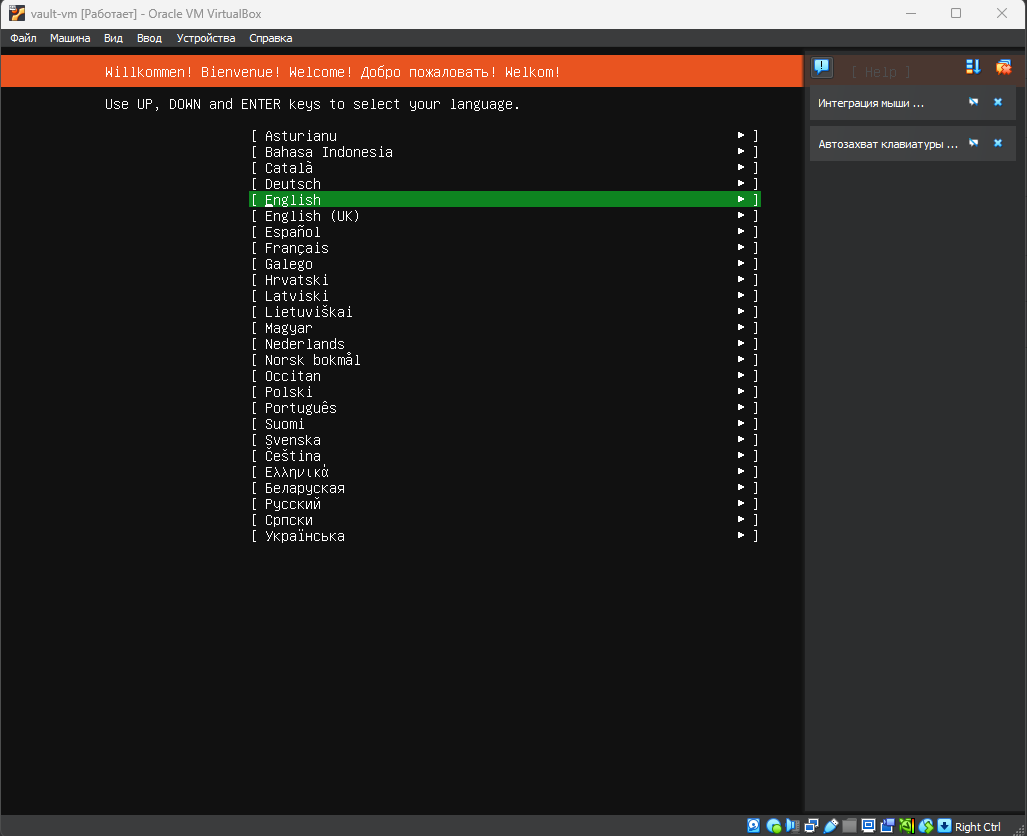Choose Polski from the language list
This screenshot has width=1027, height=836.
[505, 392]
